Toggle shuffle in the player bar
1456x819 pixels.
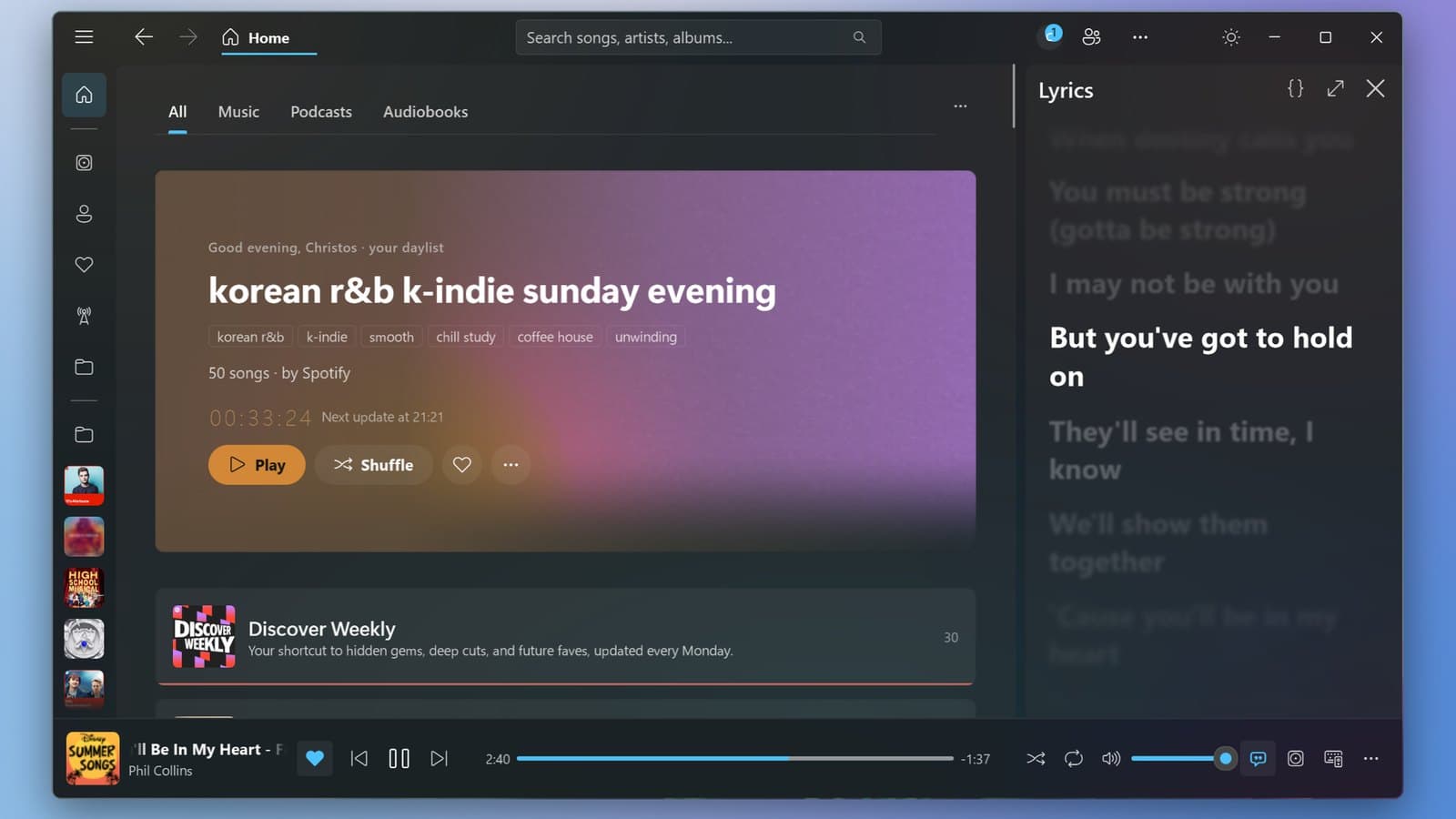tap(1036, 759)
